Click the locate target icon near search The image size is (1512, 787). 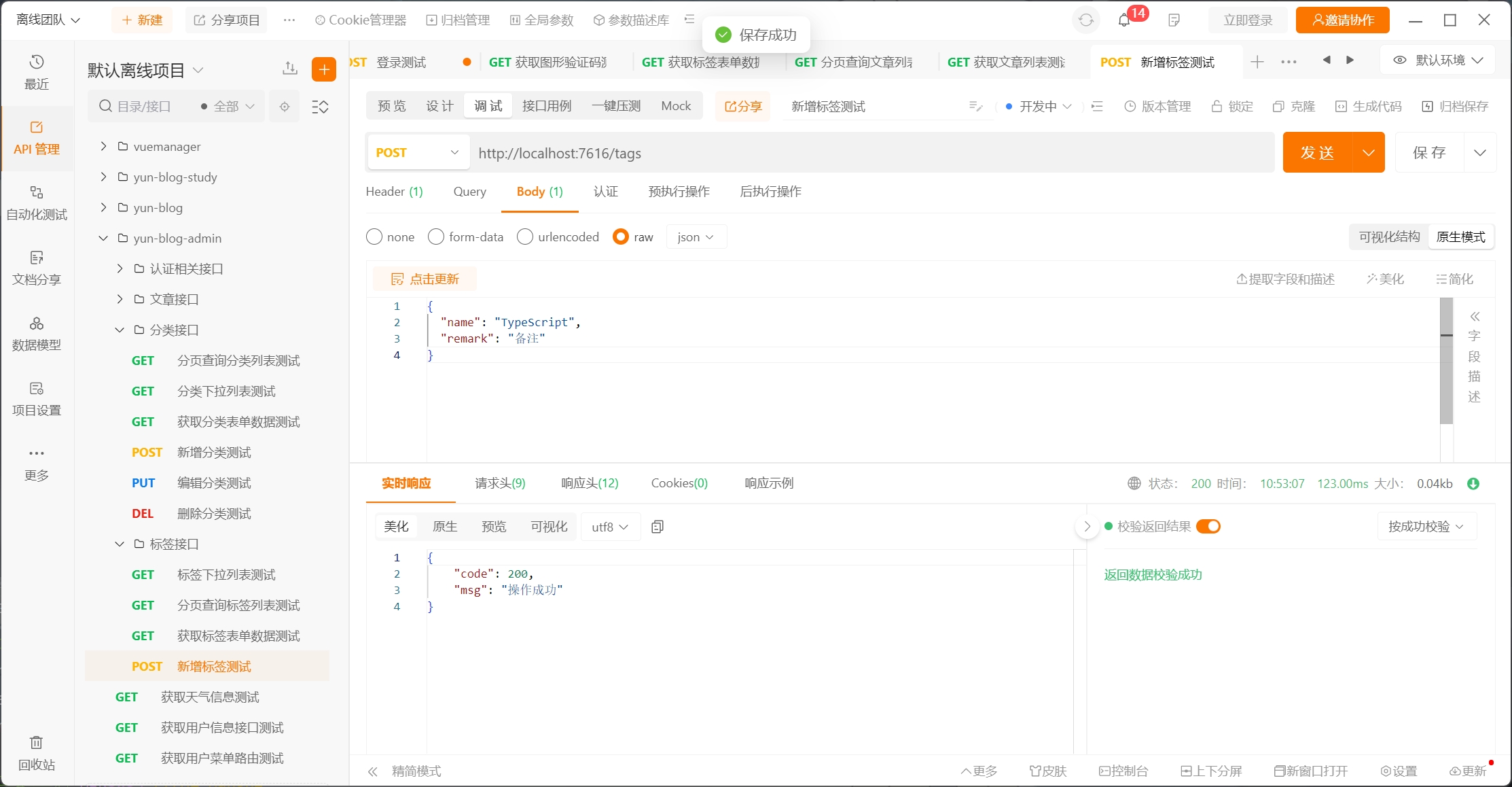(285, 107)
